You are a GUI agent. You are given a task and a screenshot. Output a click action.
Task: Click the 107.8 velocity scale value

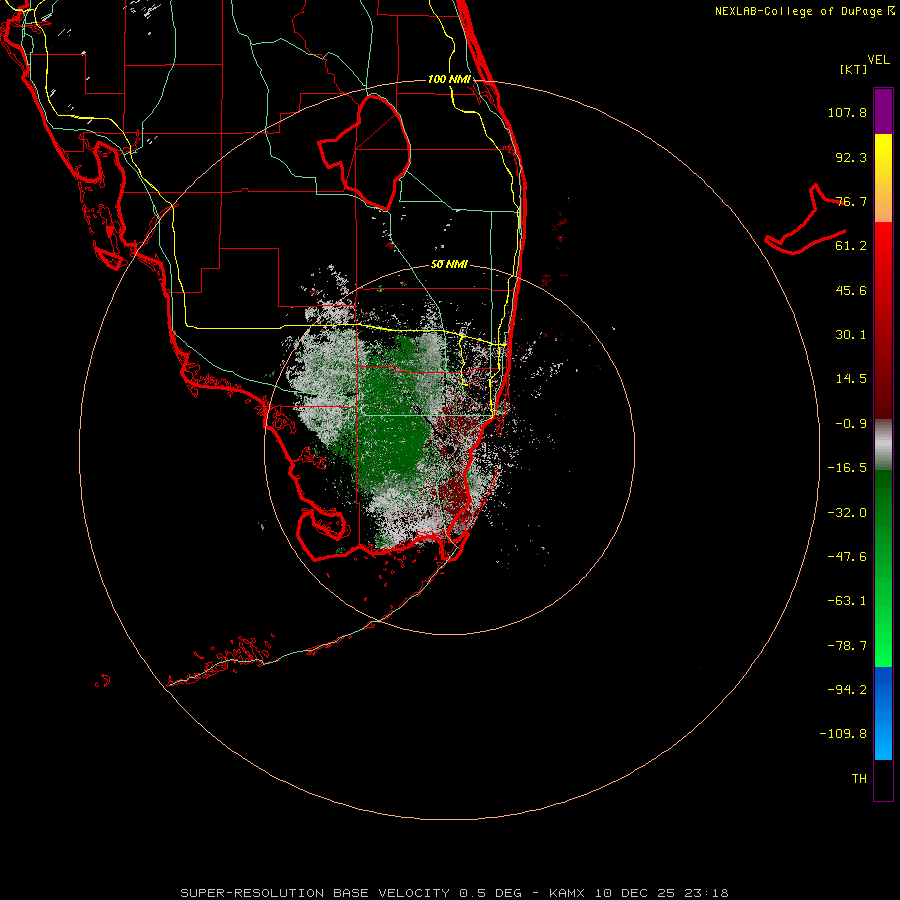847,112
